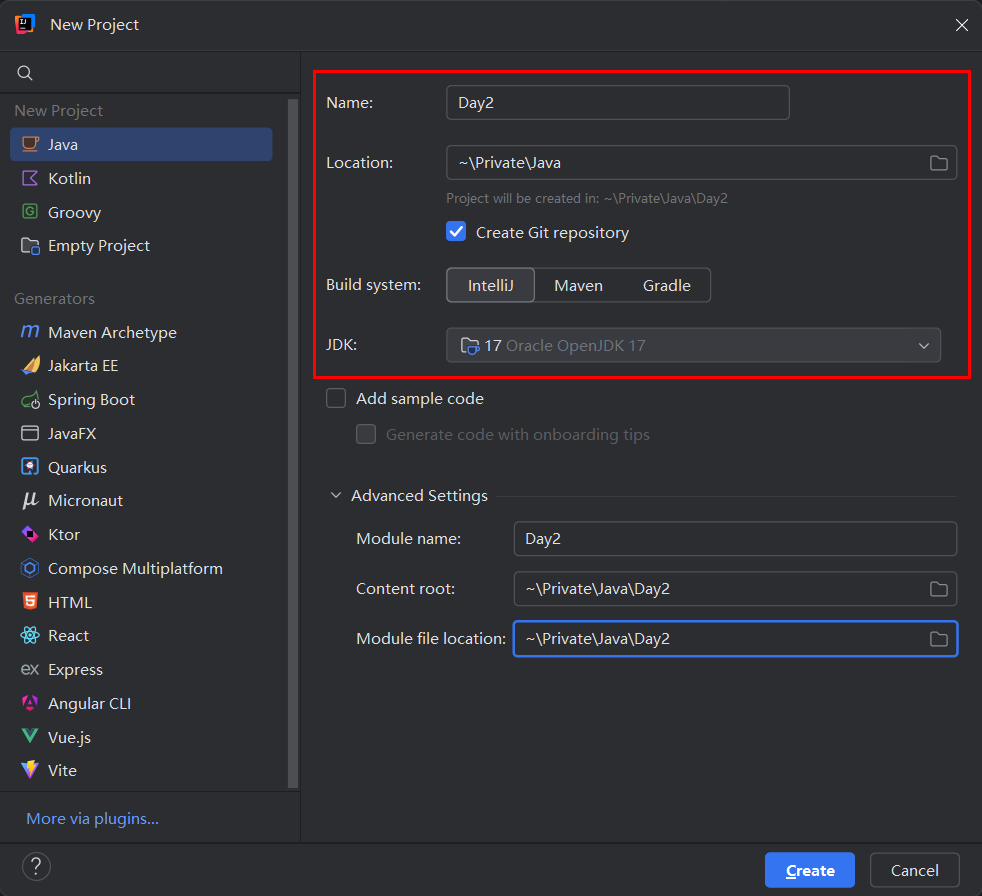982x896 pixels.
Task: Click the Maven Archetype icon
Action: 30,331
